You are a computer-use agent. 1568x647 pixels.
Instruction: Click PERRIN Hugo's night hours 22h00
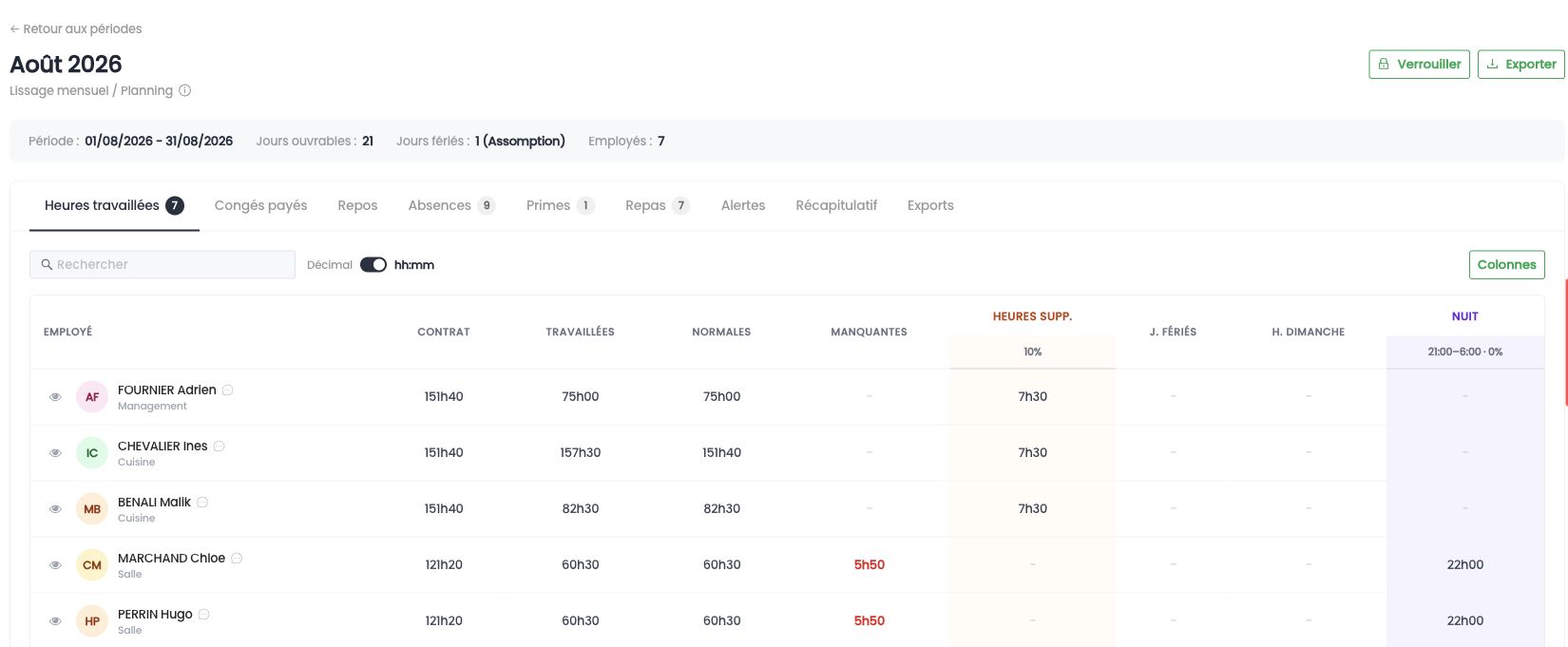1464,621
